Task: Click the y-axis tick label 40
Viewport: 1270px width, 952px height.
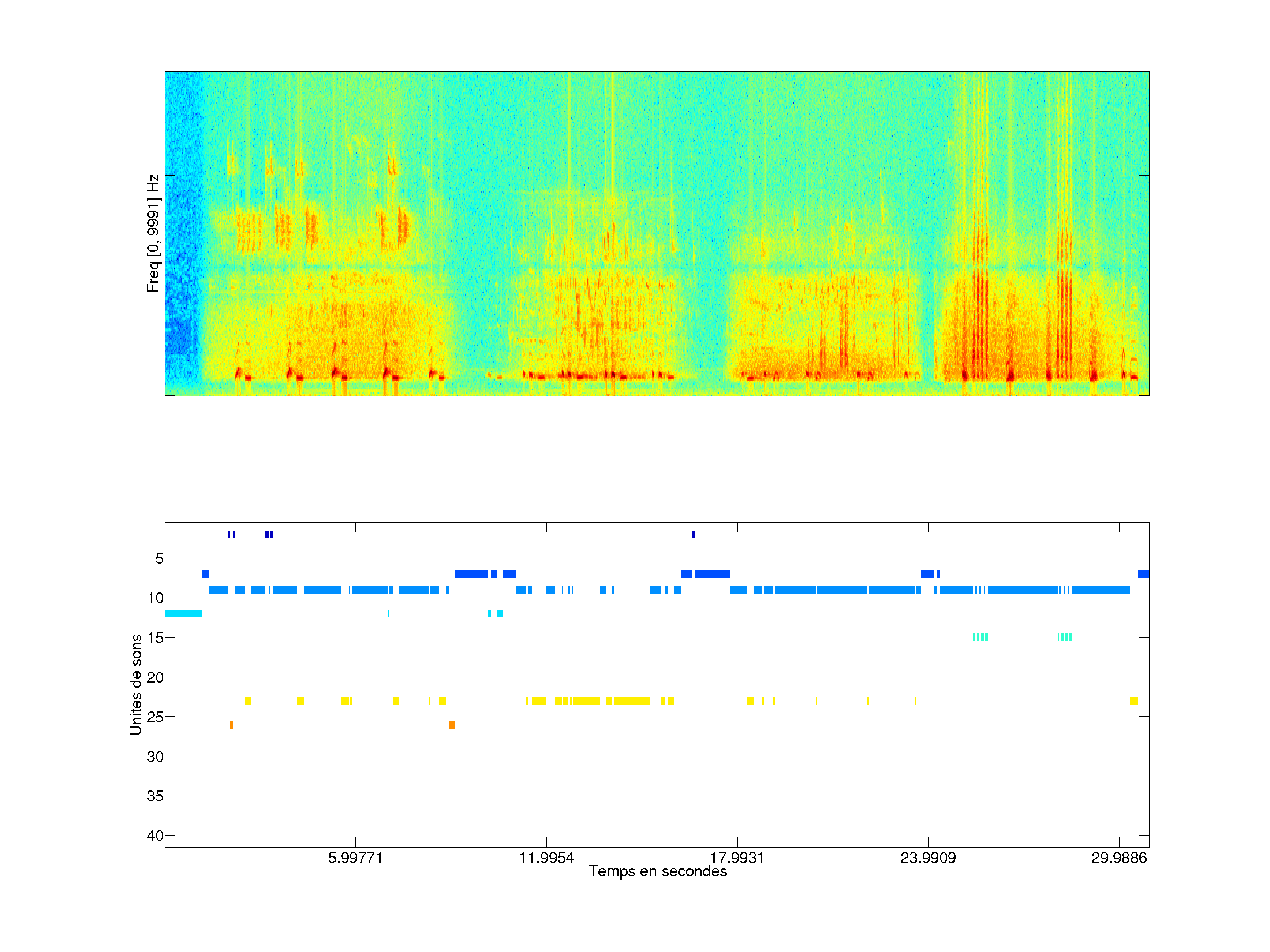Action: [155, 836]
